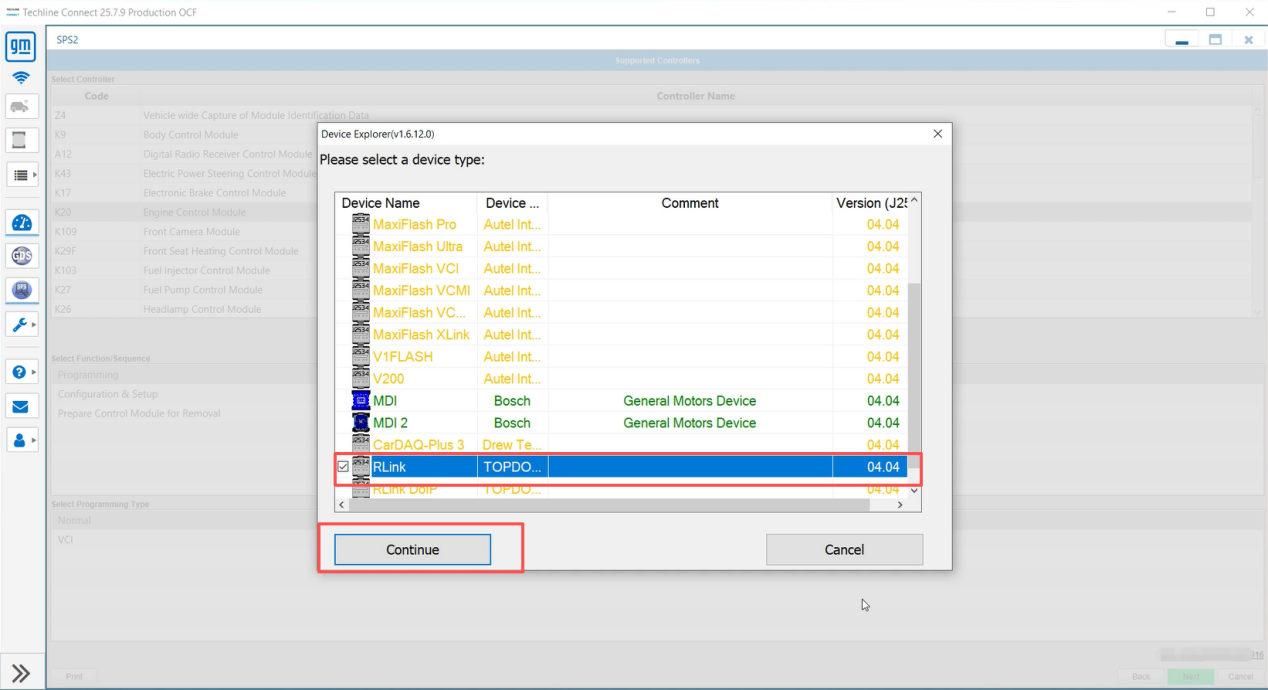Expand the wrench tools menu

coord(22,324)
